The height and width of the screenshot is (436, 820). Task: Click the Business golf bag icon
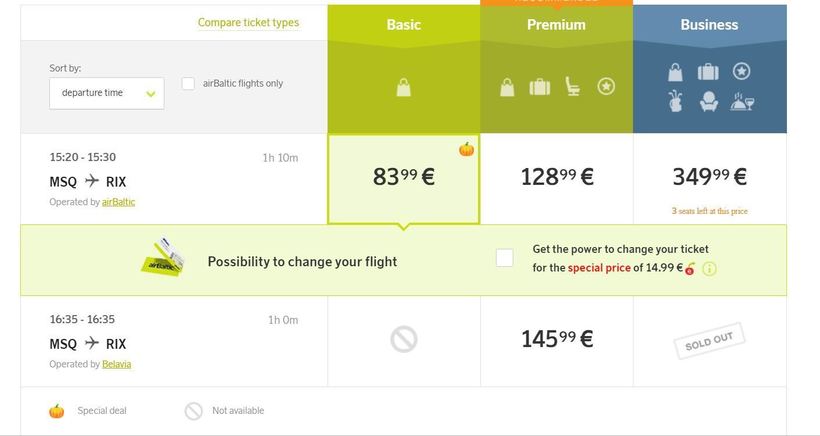[x=676, y=102]
